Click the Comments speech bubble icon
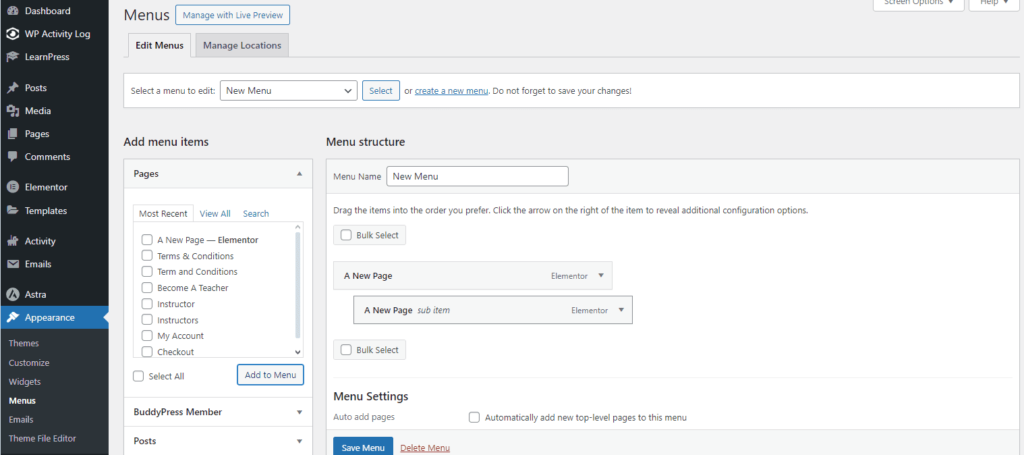 [x=12, y=157]
